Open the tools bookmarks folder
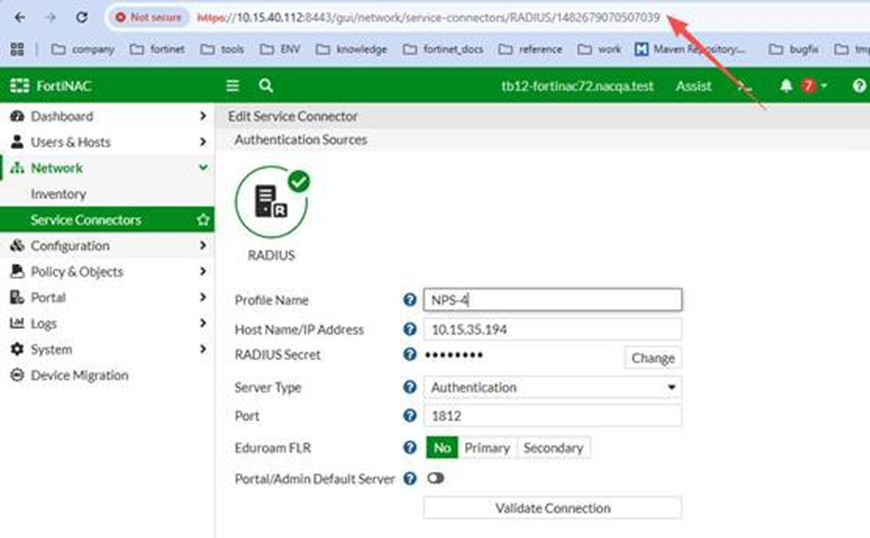This screenshot has width=870, height=538. tap(222, 49)
